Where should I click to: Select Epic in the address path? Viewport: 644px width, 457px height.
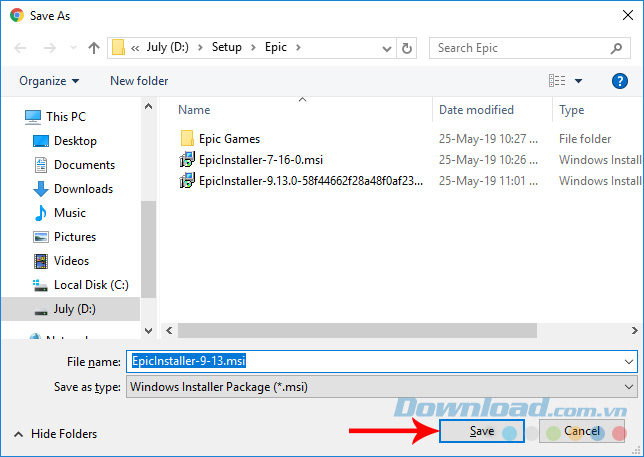tap(276, 47)
